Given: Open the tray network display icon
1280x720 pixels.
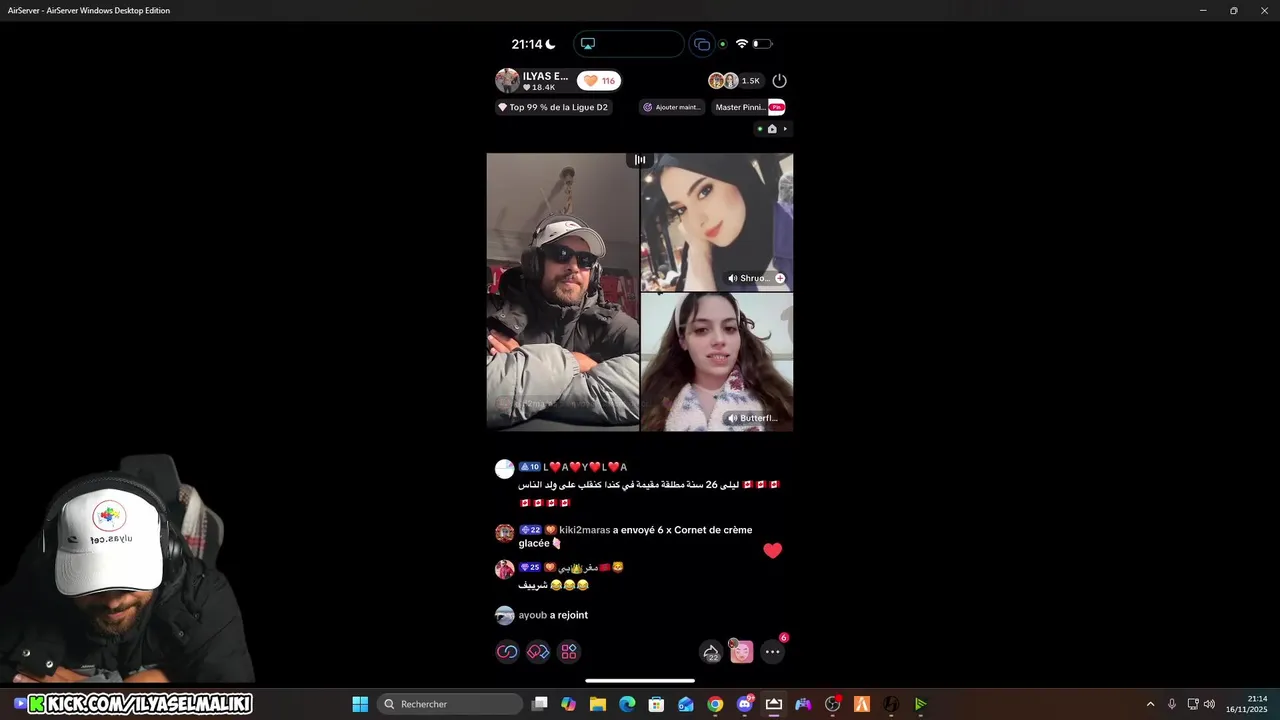Looking at the screenshot, I should click(x=1193, y=704).
